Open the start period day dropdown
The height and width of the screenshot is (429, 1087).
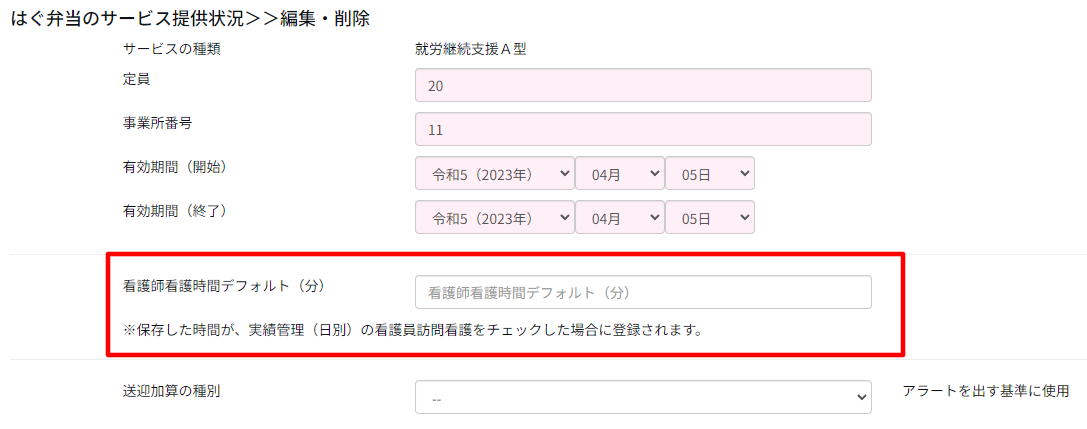(x=709, y=174)
